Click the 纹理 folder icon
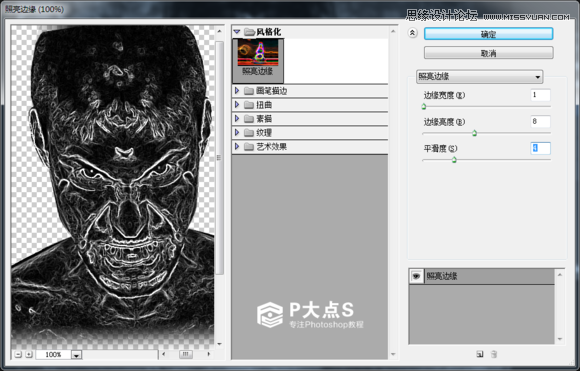This screenshot has height=371, width=580. point(249,133)
